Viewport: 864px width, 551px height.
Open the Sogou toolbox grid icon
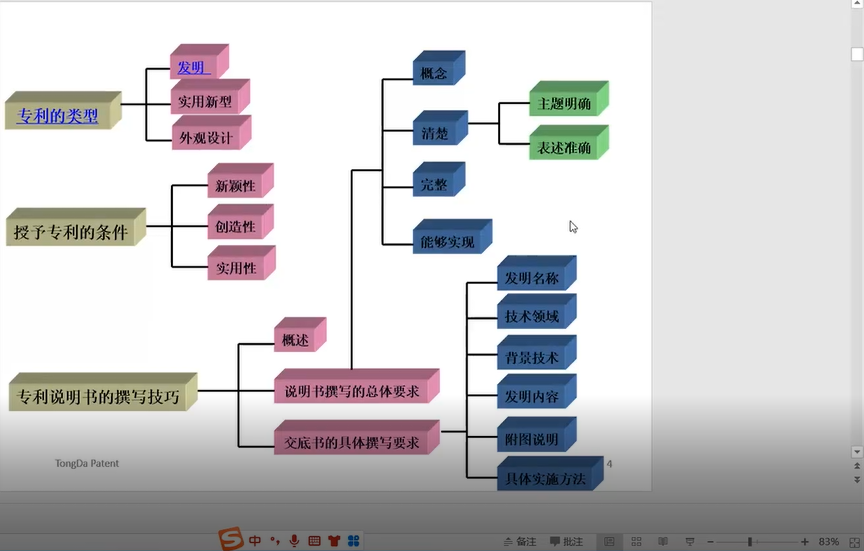coord(353,541)
